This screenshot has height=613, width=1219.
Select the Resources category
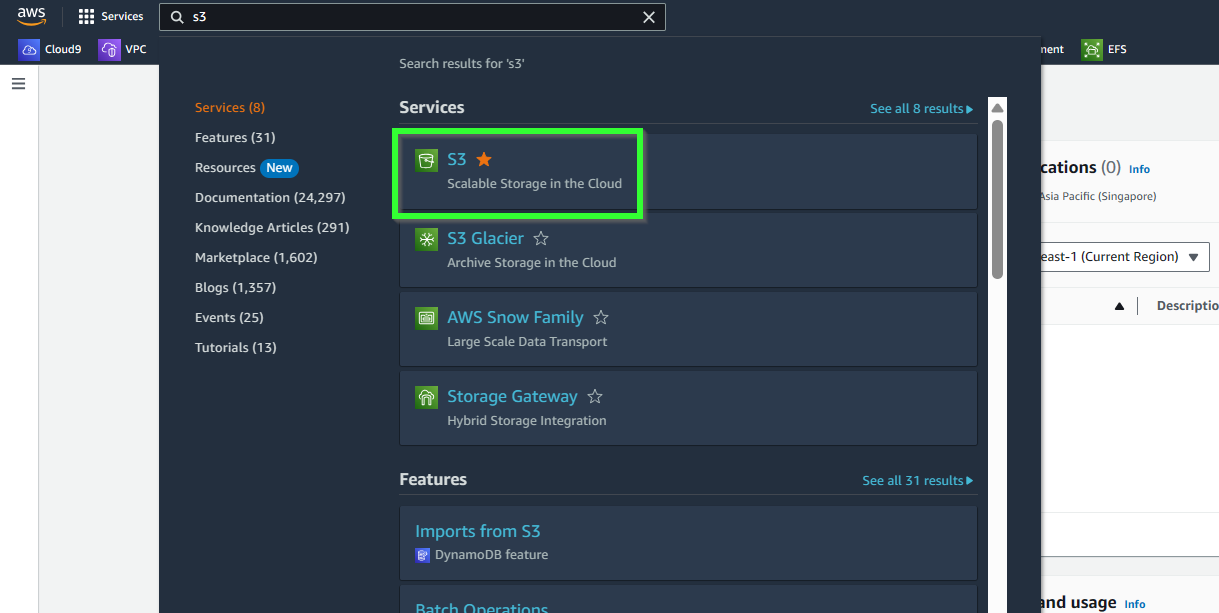(225, 168)
